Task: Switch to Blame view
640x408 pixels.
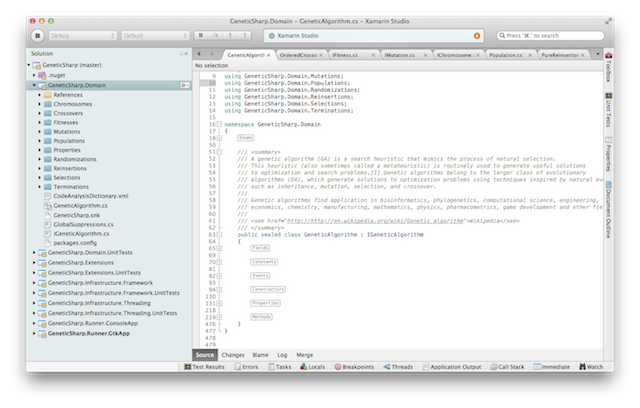Action: (260, 355)
